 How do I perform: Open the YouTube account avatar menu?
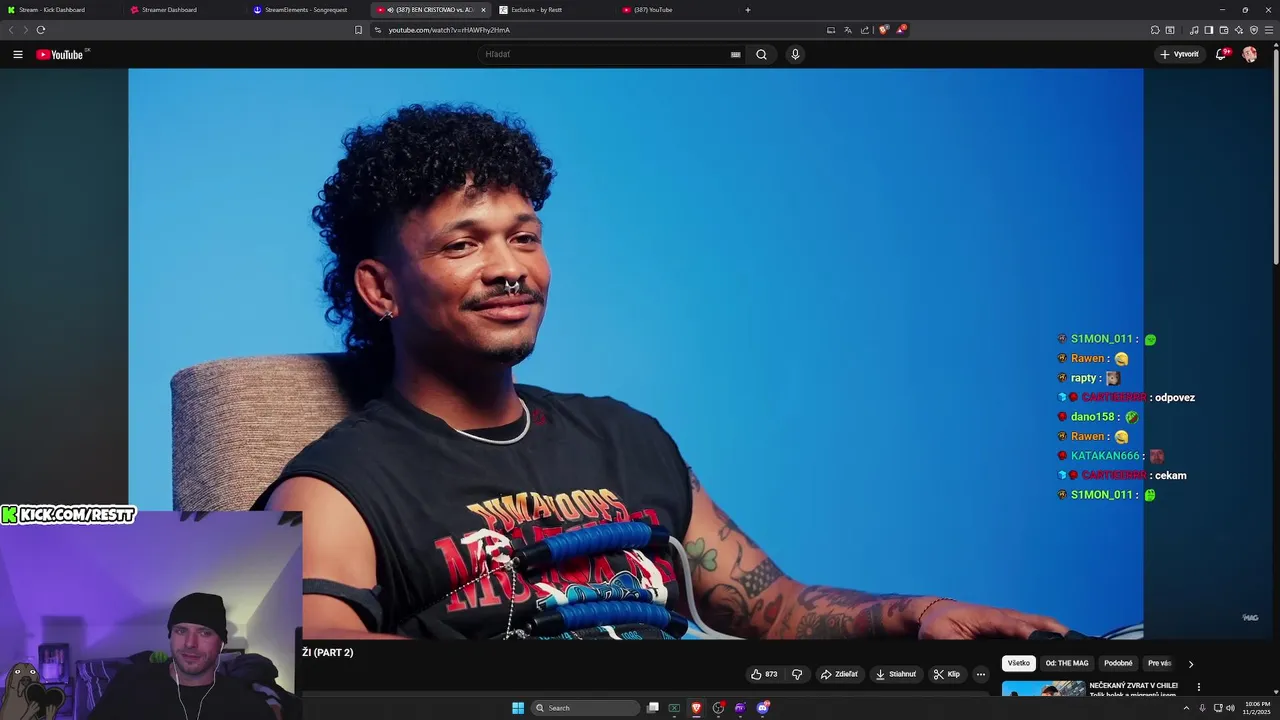click(1249, 54)
